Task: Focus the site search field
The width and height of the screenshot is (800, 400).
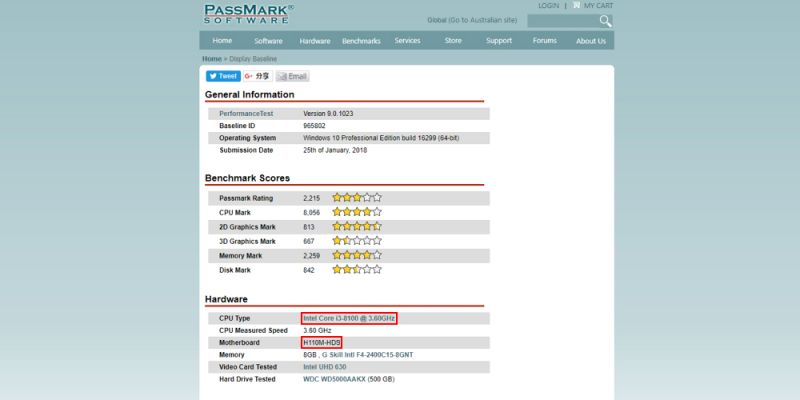Action: [x=563, y=21]
